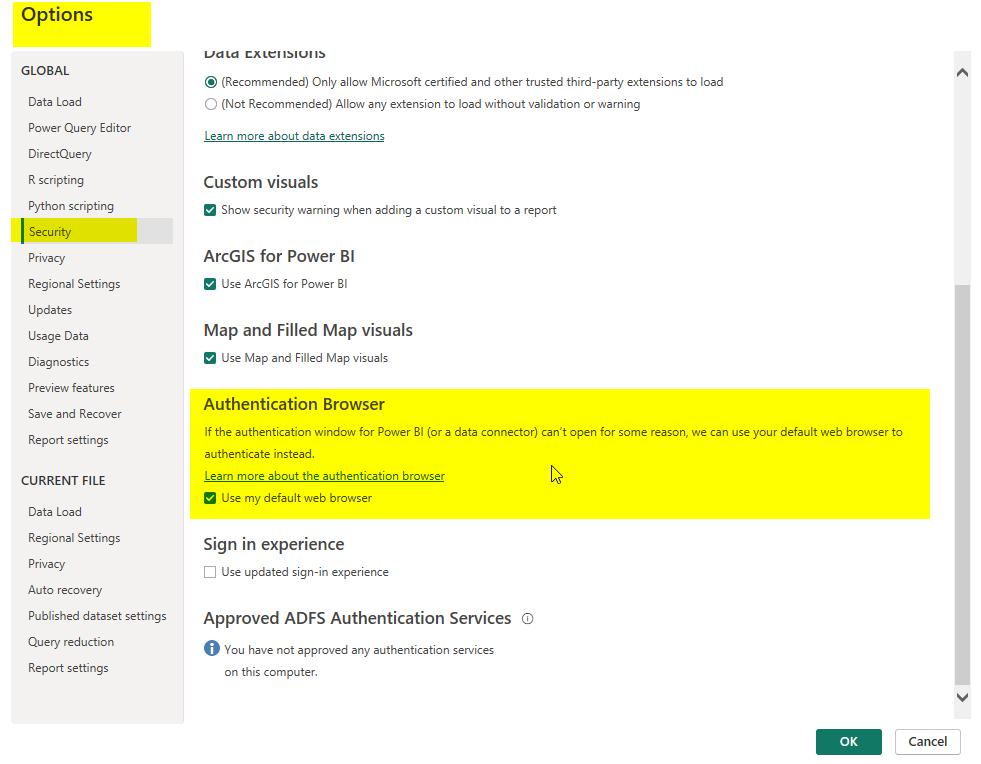981x764 pixels.
Task: Click the Cancel button
Action: pos(927,741)
